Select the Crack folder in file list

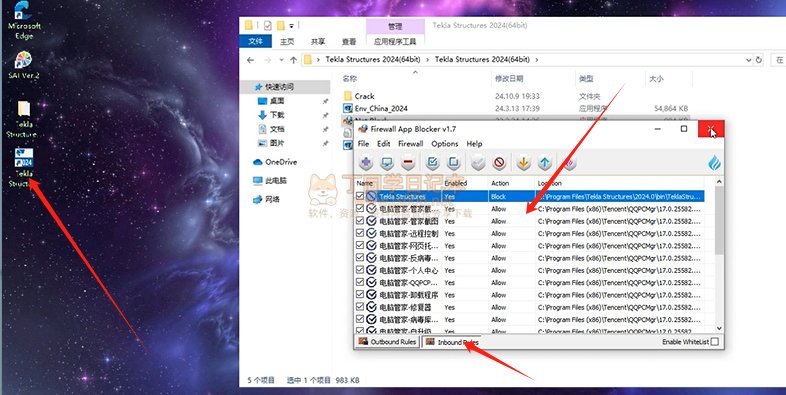pyautogui.click(x=364, y=96)
